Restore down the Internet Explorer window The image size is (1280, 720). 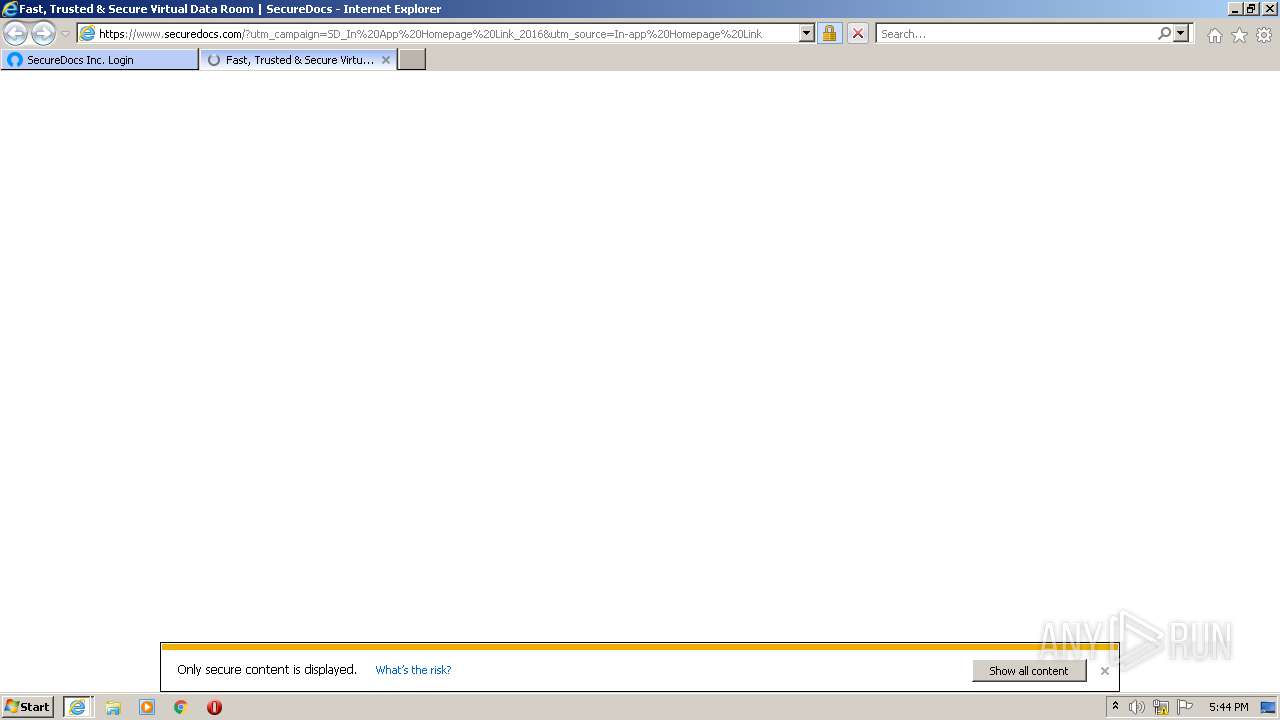coord(1250,9)
